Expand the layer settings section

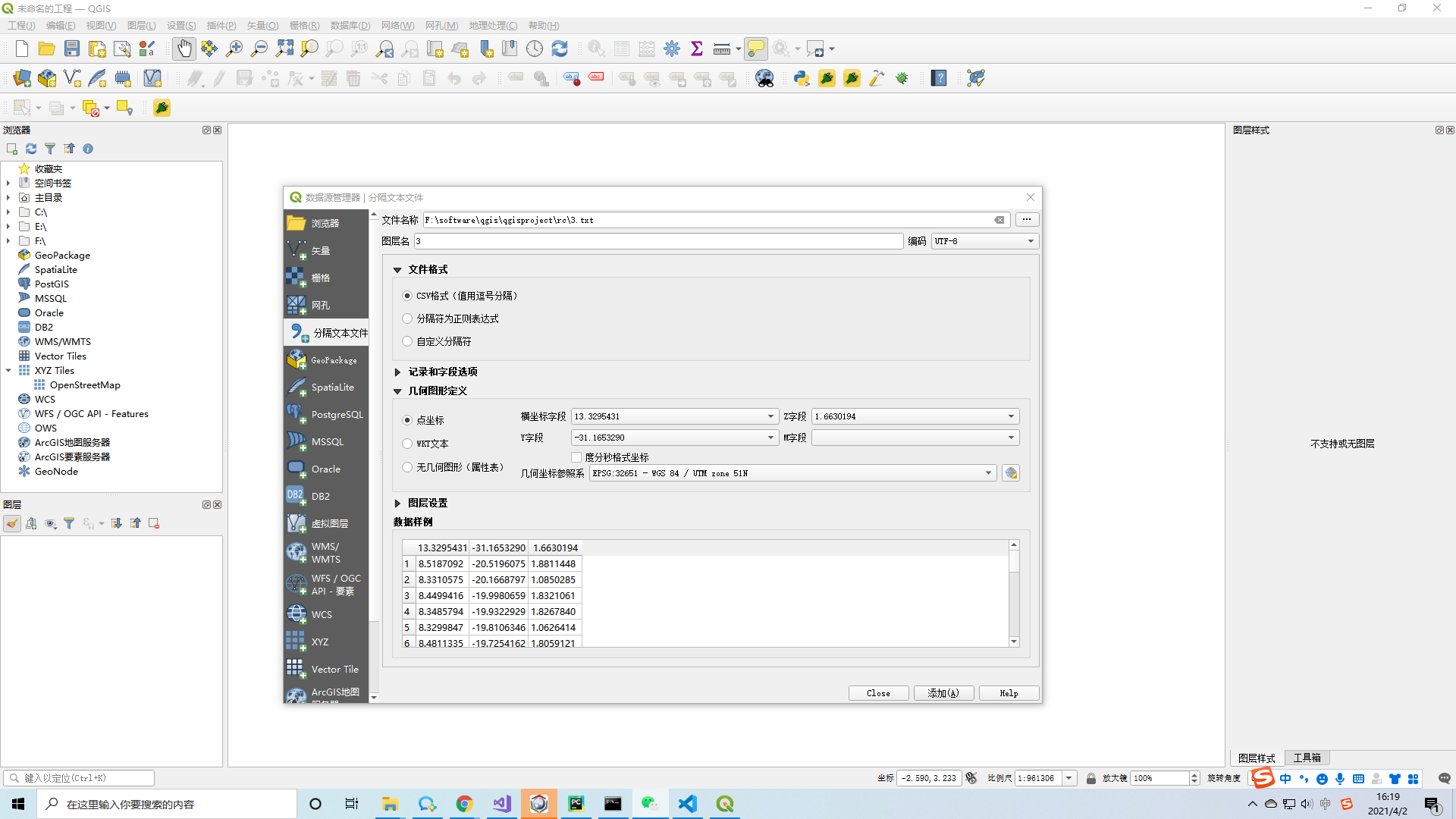tap(397, 504)
